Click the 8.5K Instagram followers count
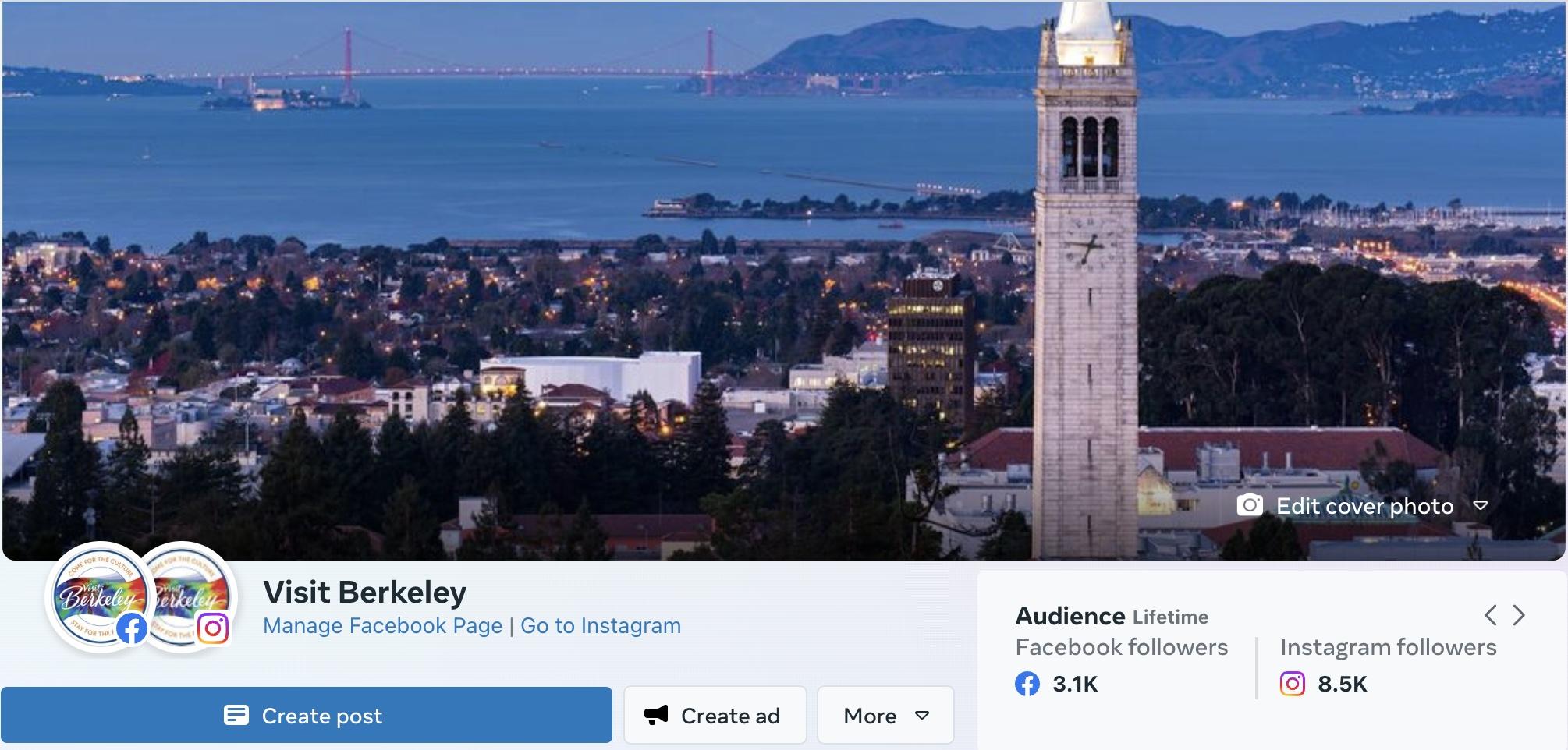This screenshot has height=750, width=1568. coord(1342,685)
